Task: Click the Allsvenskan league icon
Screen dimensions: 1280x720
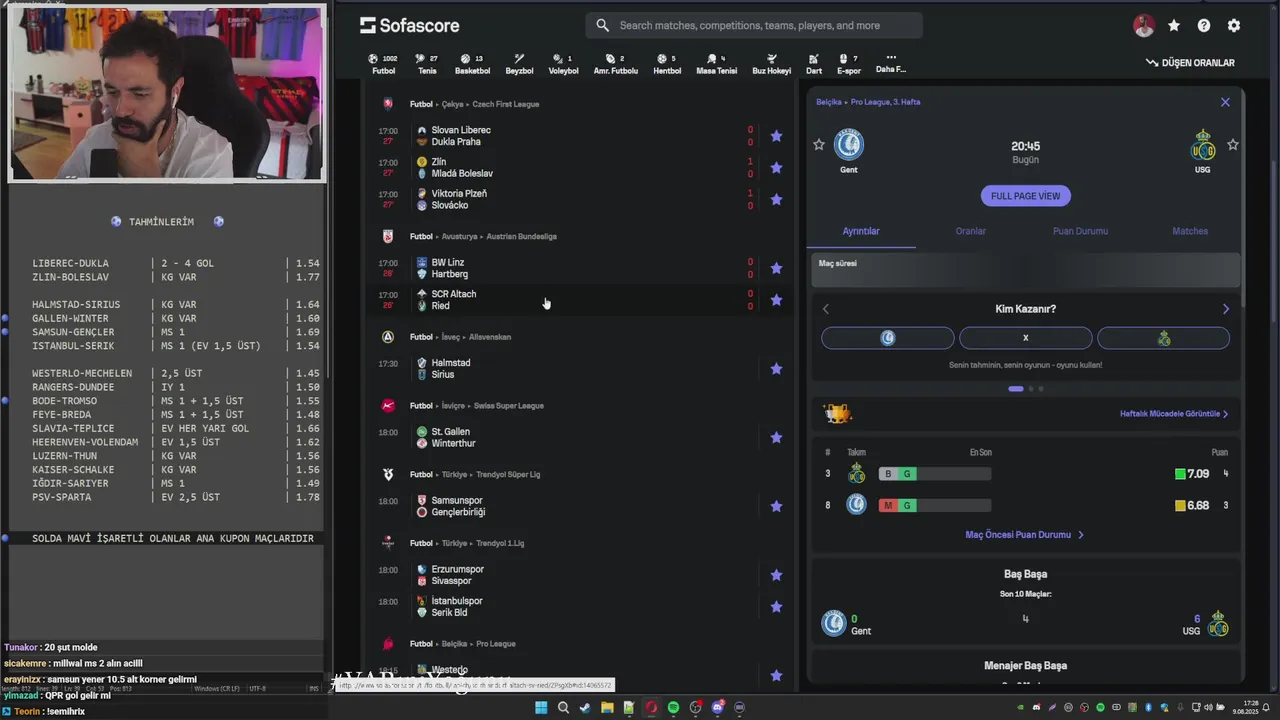Action: [388, 337]
